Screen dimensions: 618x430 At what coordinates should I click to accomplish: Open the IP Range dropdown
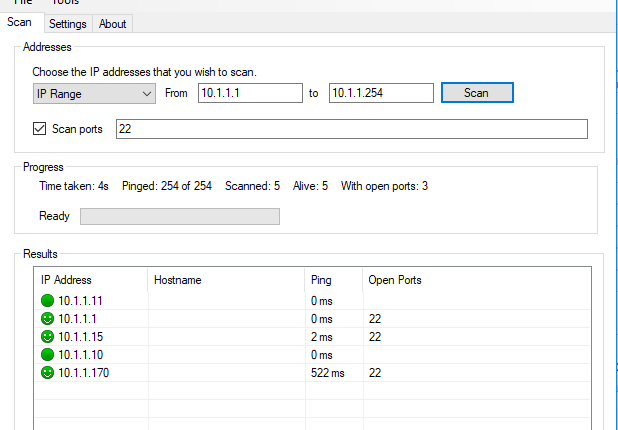pos(94,93)
